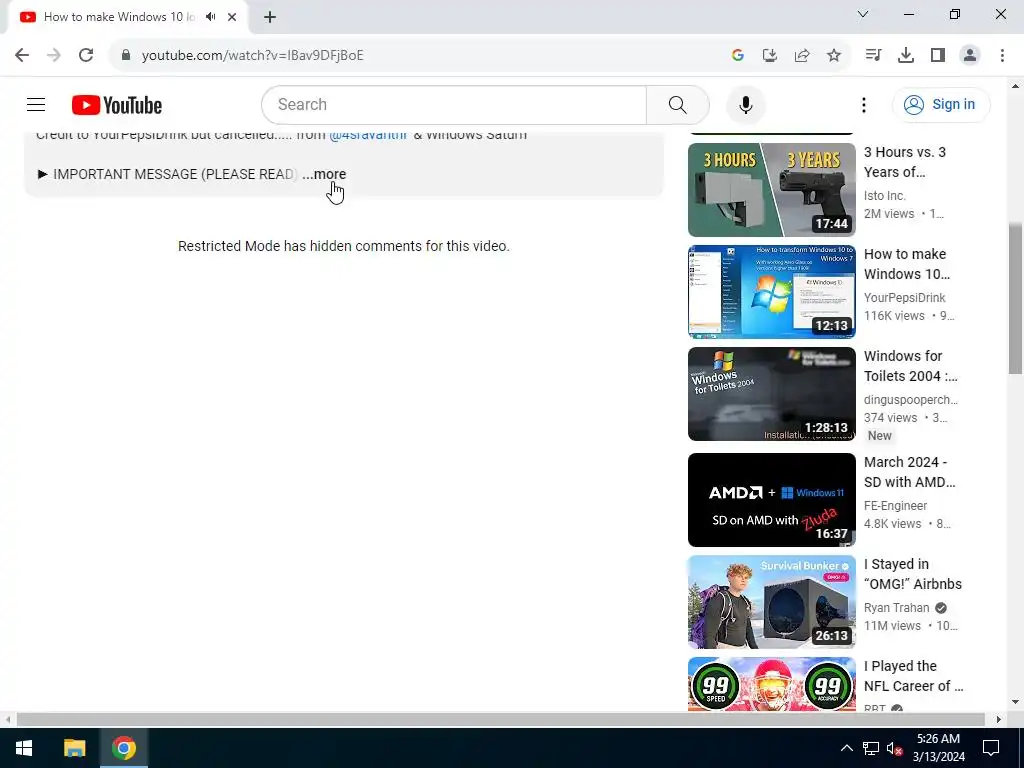Open the YouTube guide hamburger menu

[x=36, y=104]
